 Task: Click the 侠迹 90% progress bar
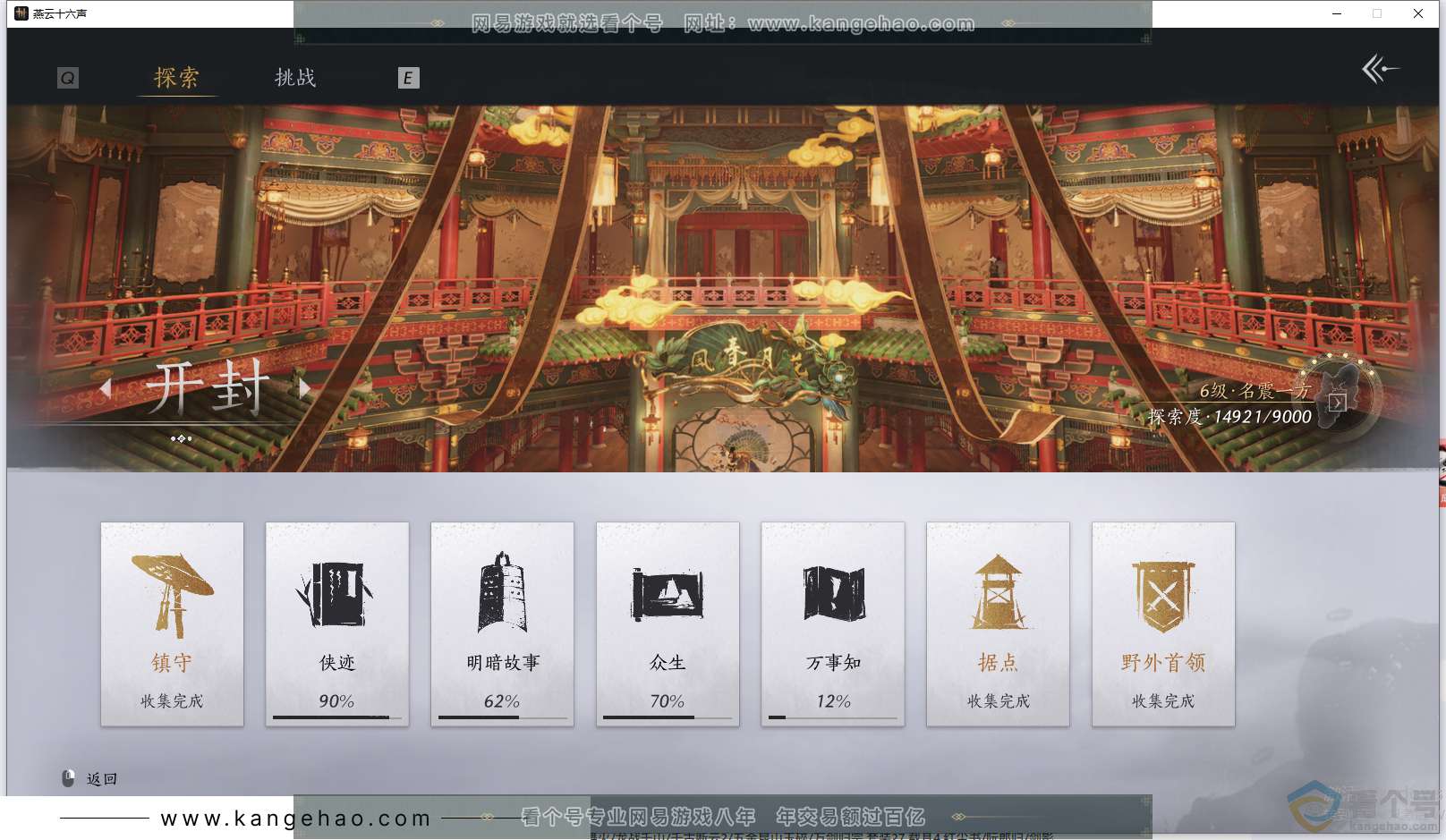337,717
